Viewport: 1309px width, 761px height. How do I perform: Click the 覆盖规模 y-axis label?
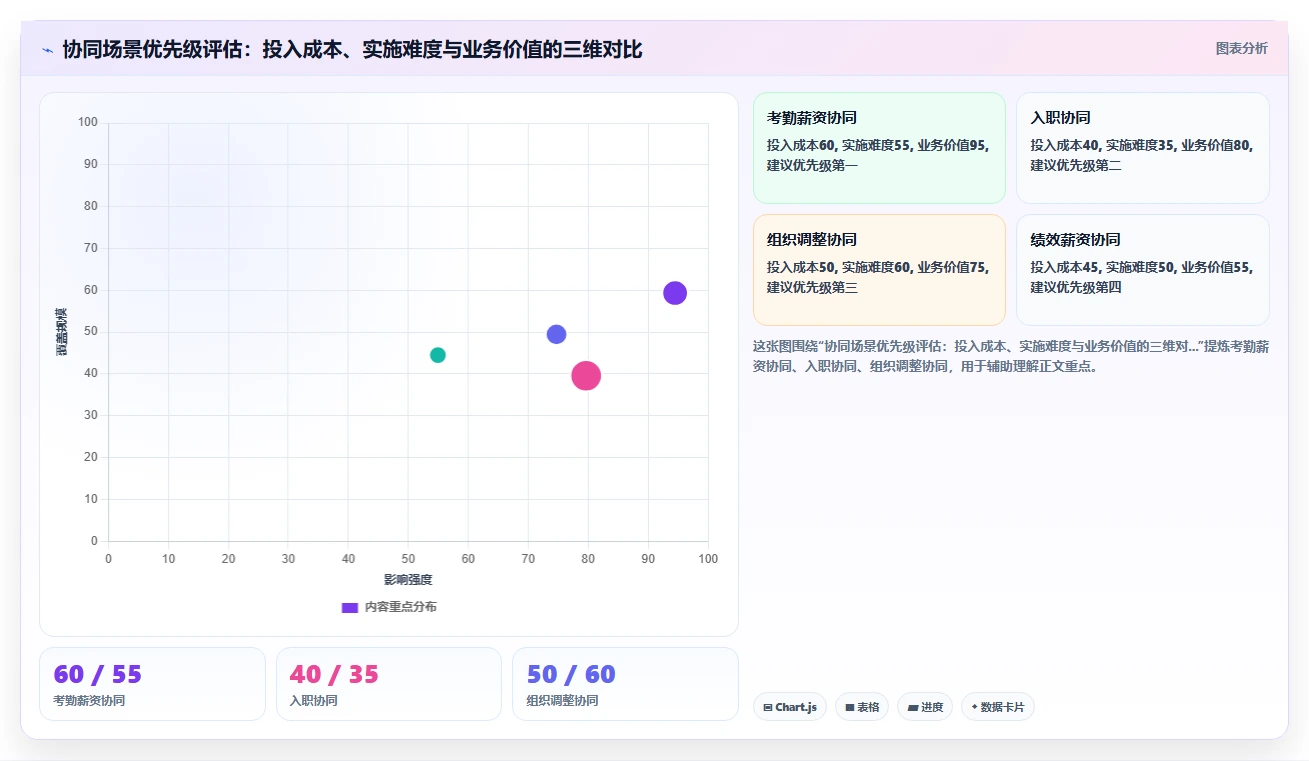62,332
